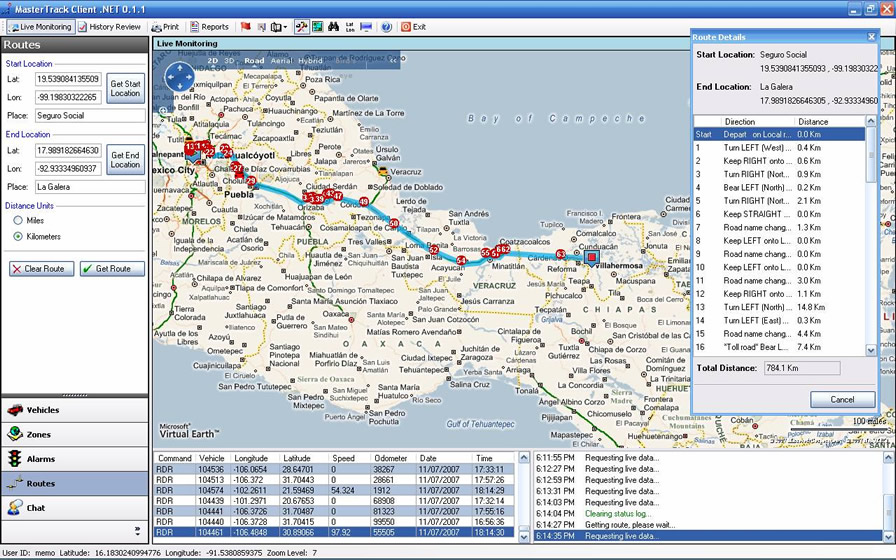This screenshot has width=896, height=560.
Task: Click the binoculars search icon
Action: pyautogui.click(x=333, y=27)
